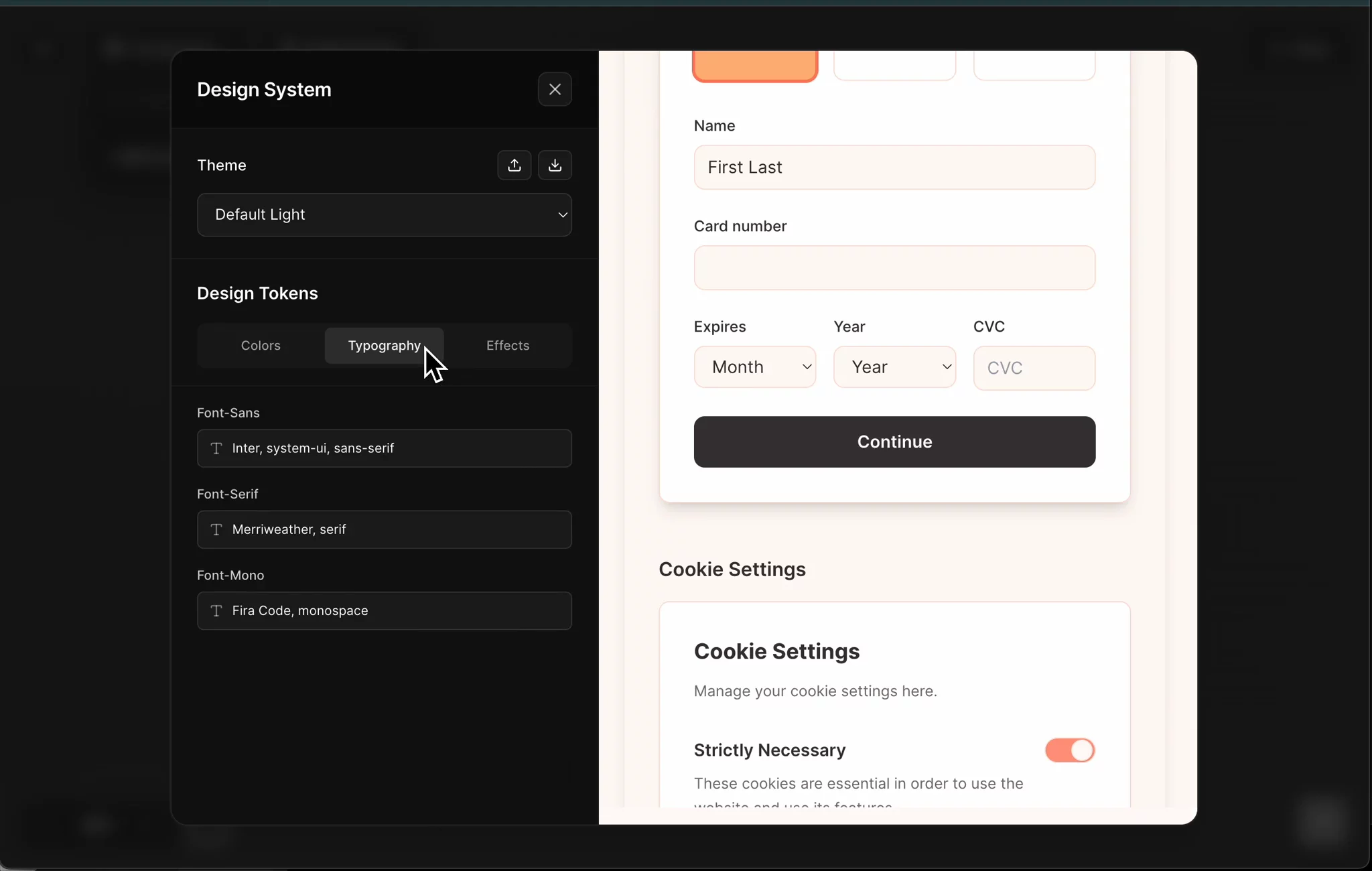This screenshot has height=871, width=1372.
Task: Select the orange highlighted payment option
Action: (x=754, y=66)
